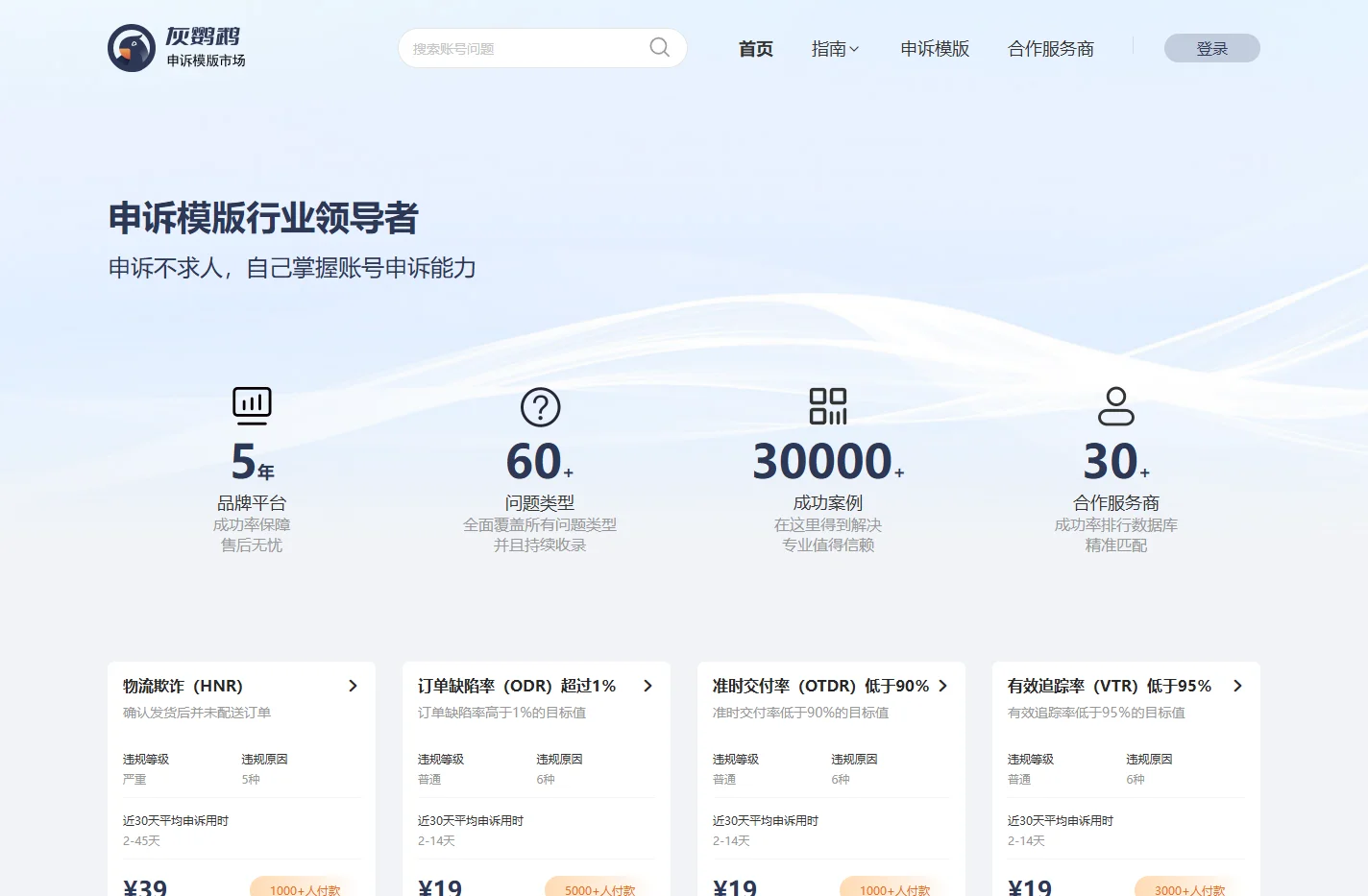Click the 合作服务商 person icon
Viewport: 1368px width, 896px height.
click(1116, 406)
